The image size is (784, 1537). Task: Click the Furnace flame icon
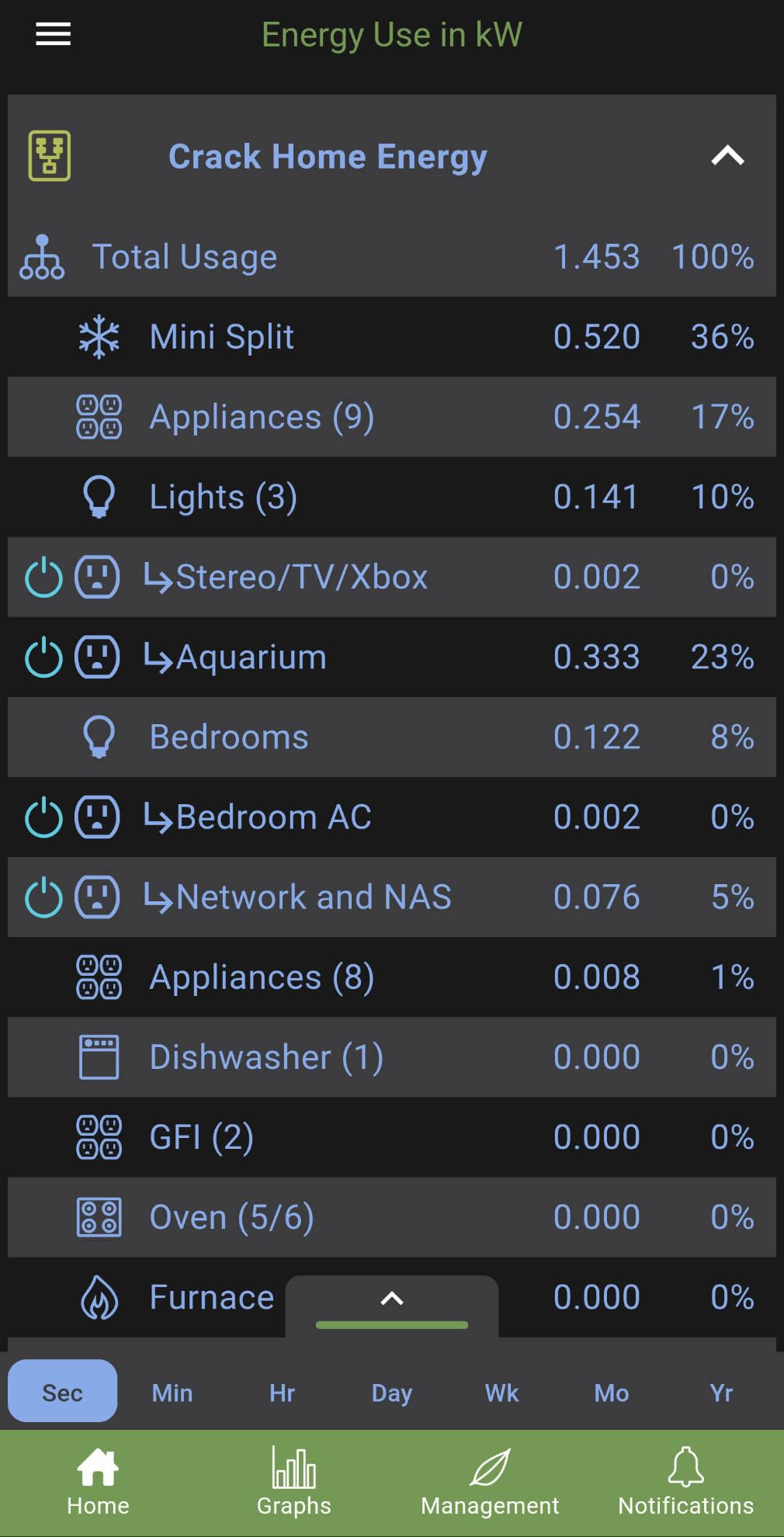[x=99, y=1297]
